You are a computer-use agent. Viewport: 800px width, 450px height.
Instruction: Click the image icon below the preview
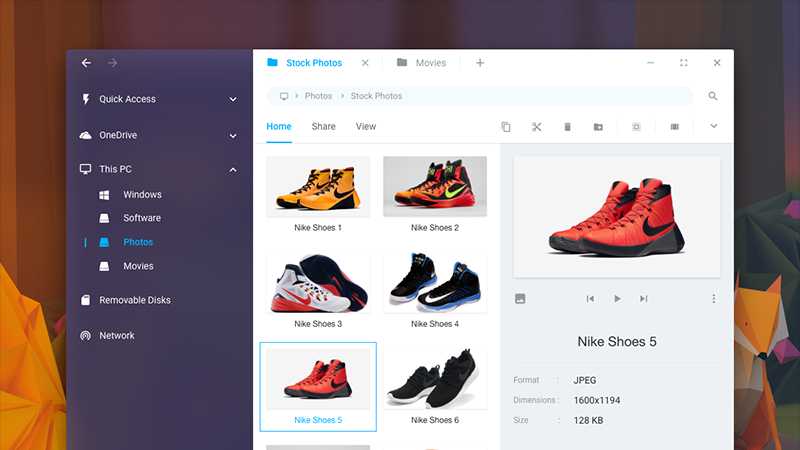(x=520, y=299)
